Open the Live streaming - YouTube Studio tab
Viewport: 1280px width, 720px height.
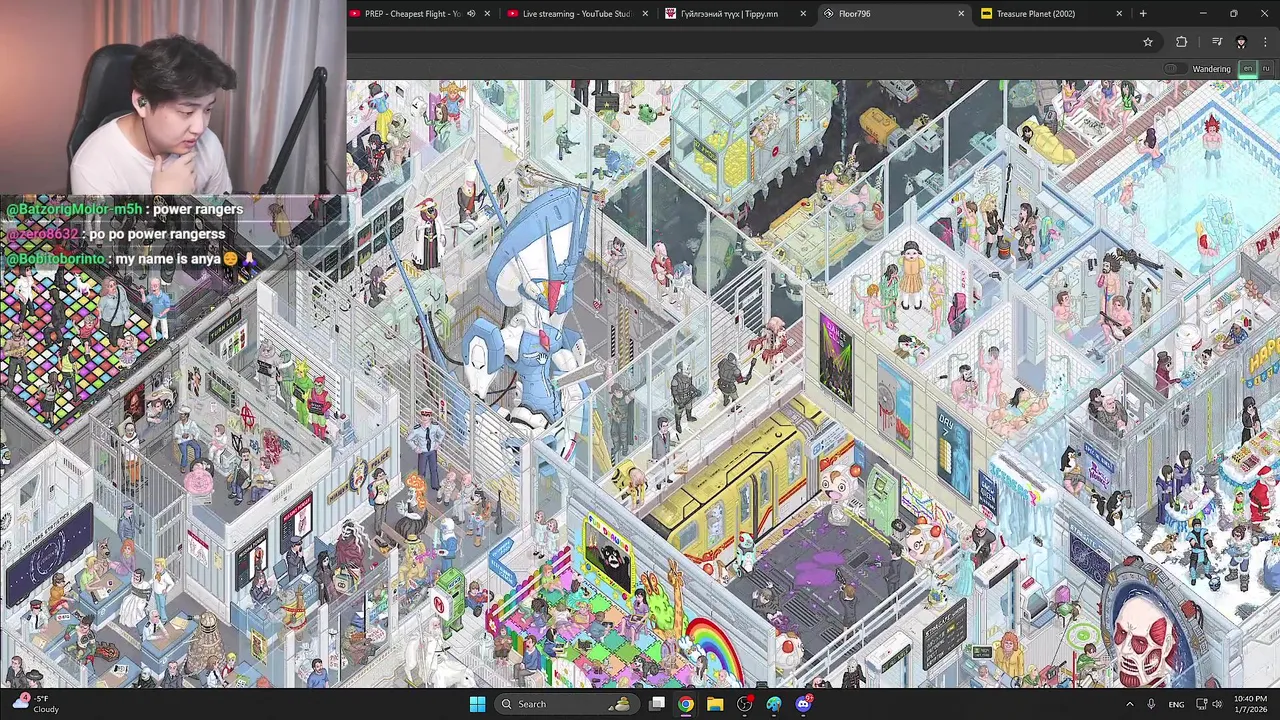pyautogui.click(x=576, y=14)
